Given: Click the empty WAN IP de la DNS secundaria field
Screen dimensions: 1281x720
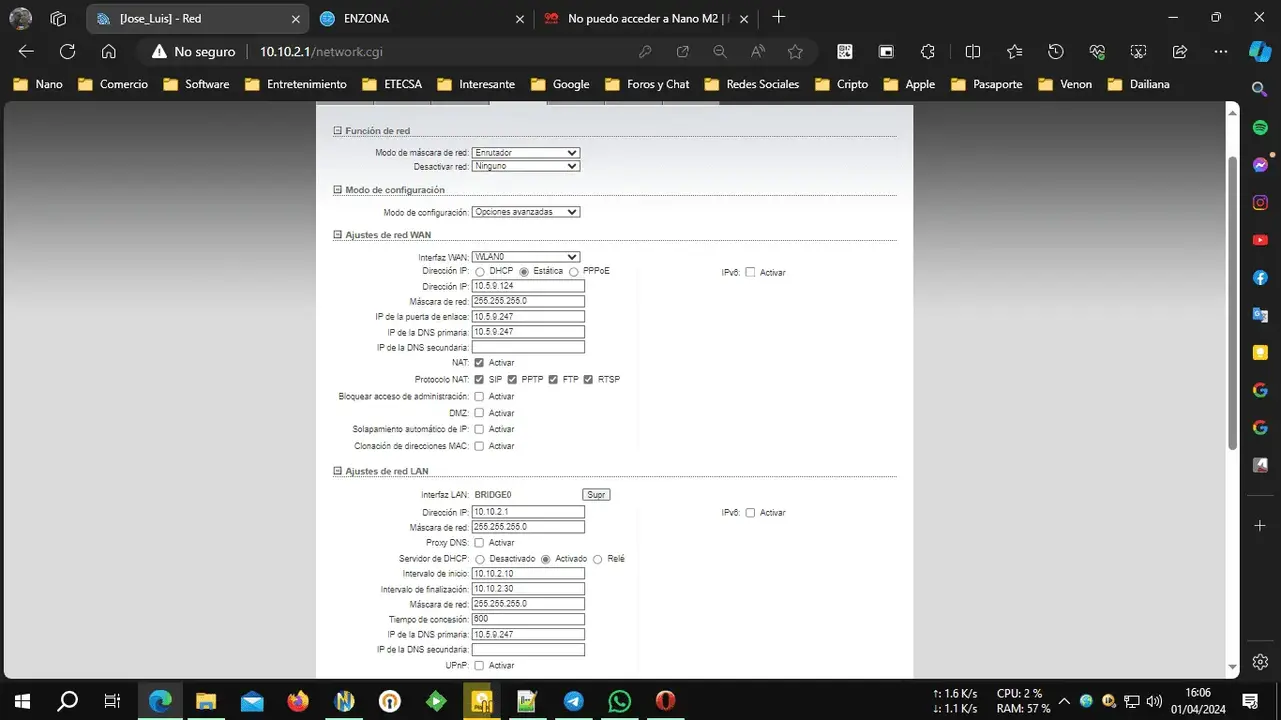Looking at the screenshot, I should [x=528, y=347].
